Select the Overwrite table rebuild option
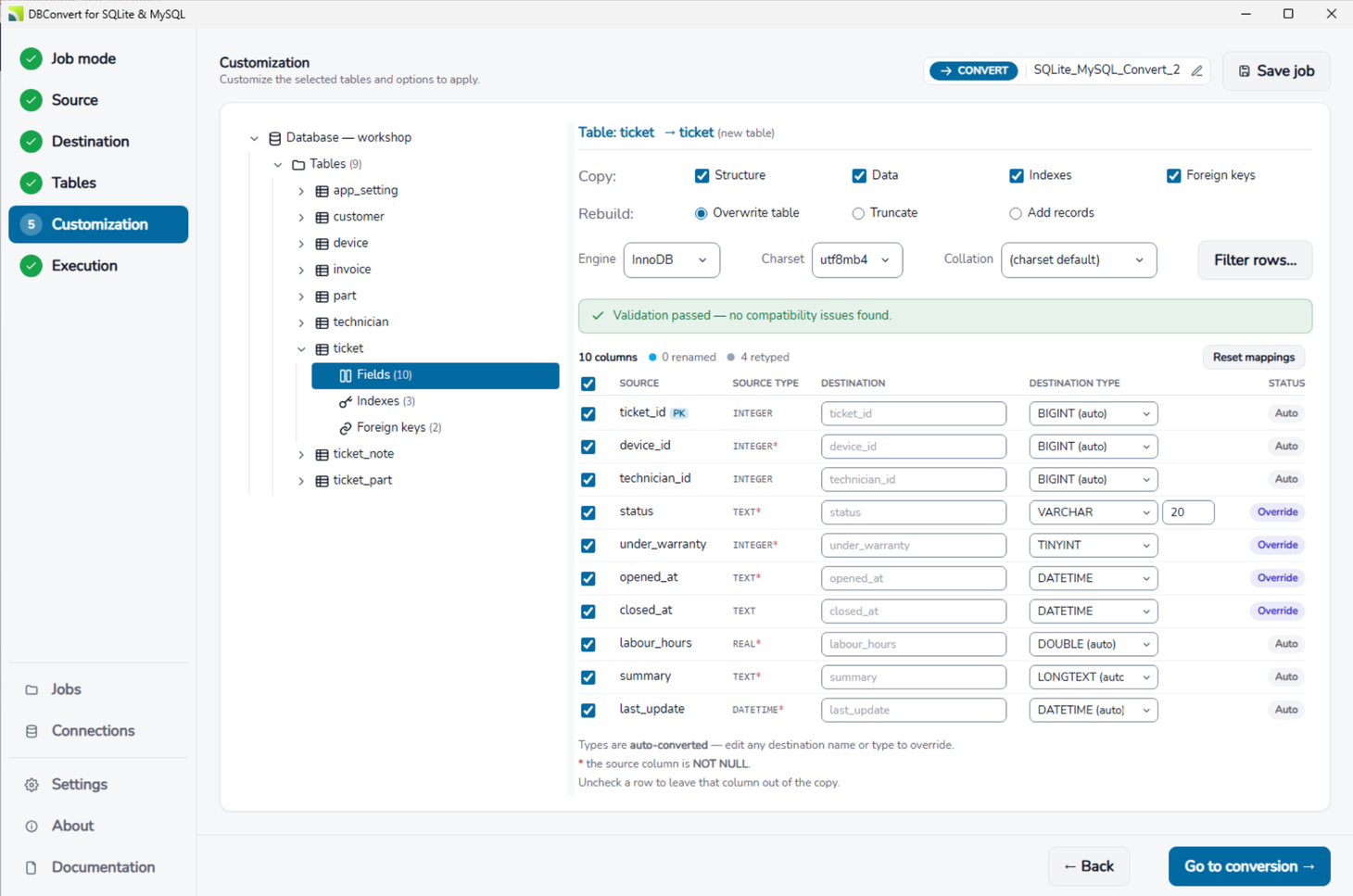 coord(701,214)
